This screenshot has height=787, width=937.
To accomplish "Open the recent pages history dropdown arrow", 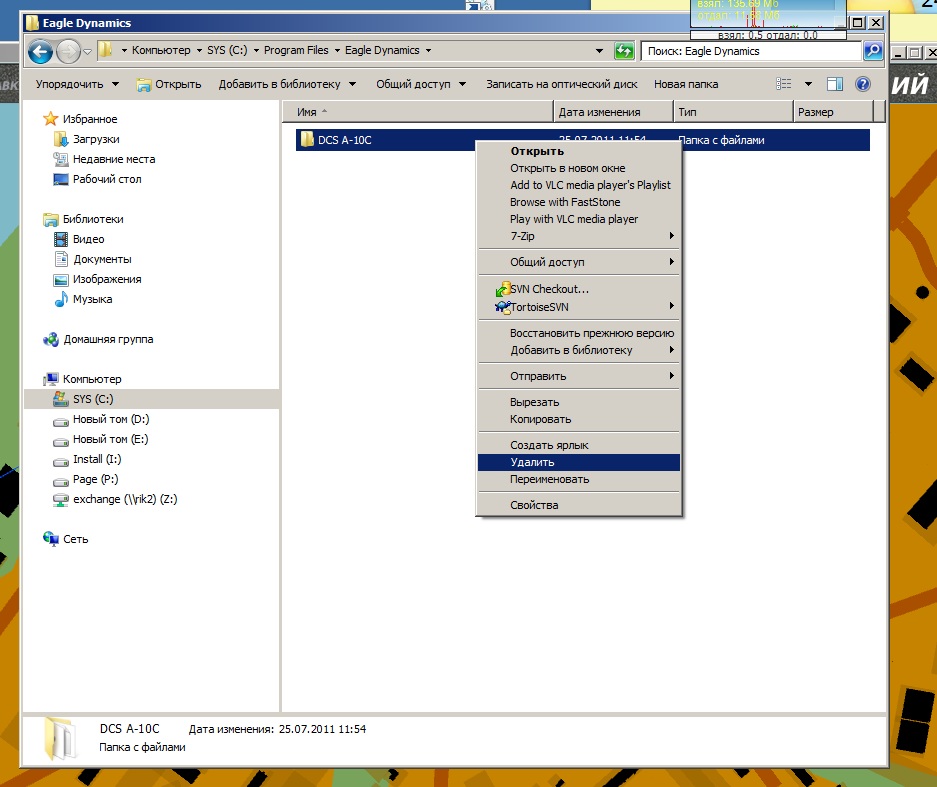I will 87,51.
